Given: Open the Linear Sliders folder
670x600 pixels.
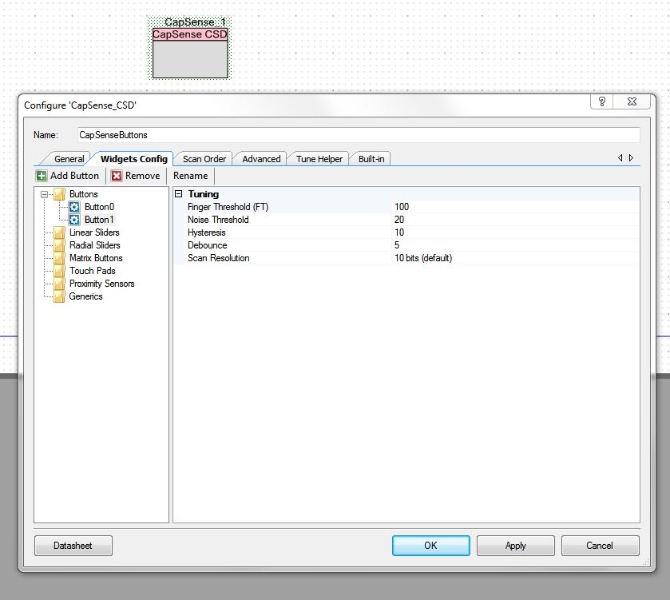Looking at the screenshot, I should 94,233.
